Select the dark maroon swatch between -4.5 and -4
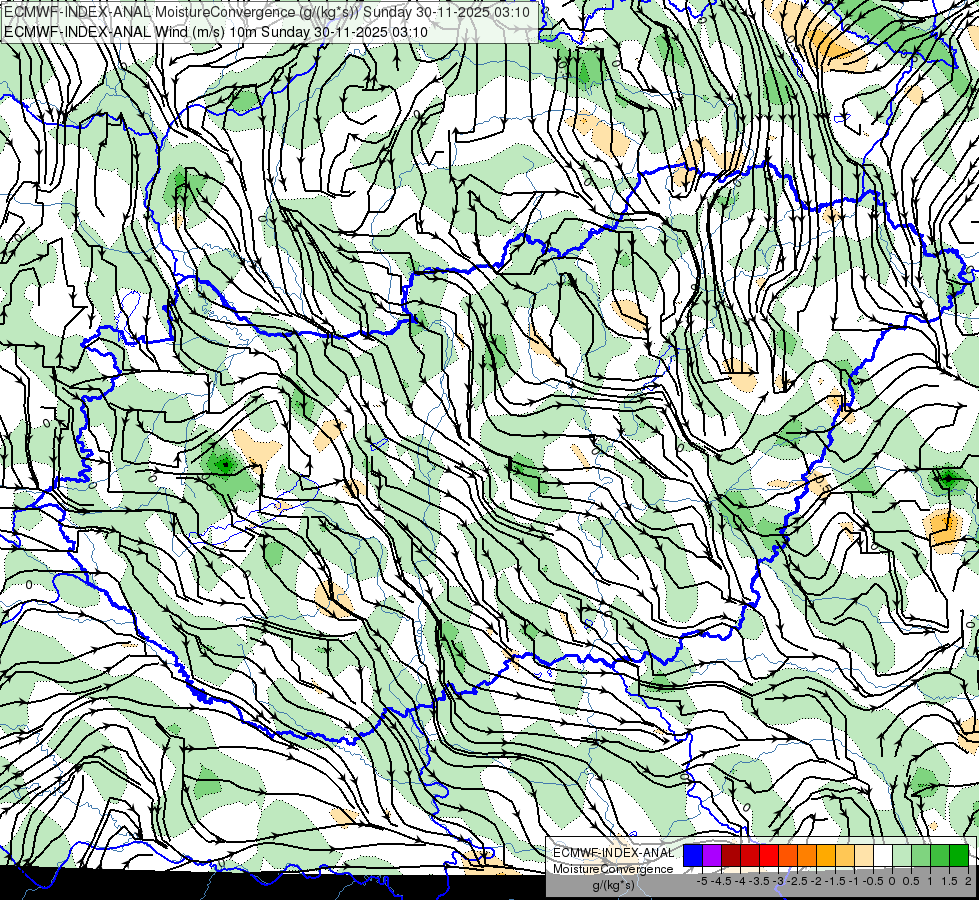 tap(731, 855)
